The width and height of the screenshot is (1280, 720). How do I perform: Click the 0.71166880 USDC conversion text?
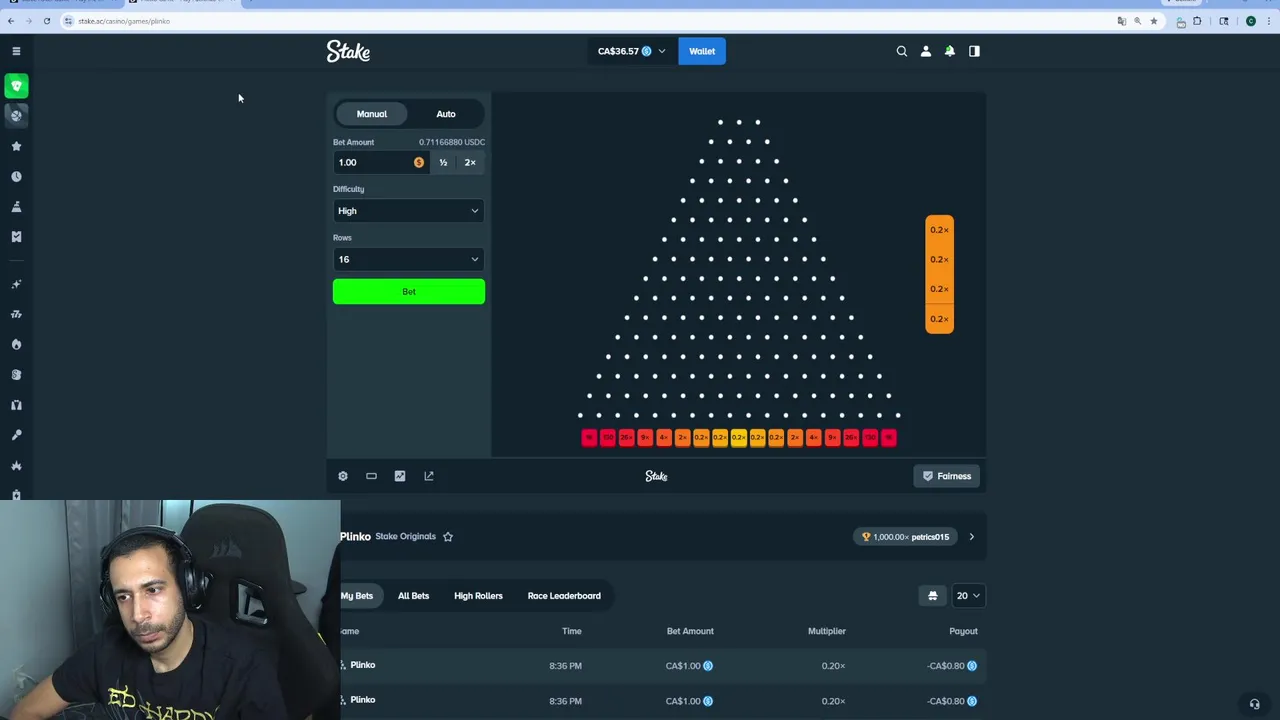coord(452,142)
